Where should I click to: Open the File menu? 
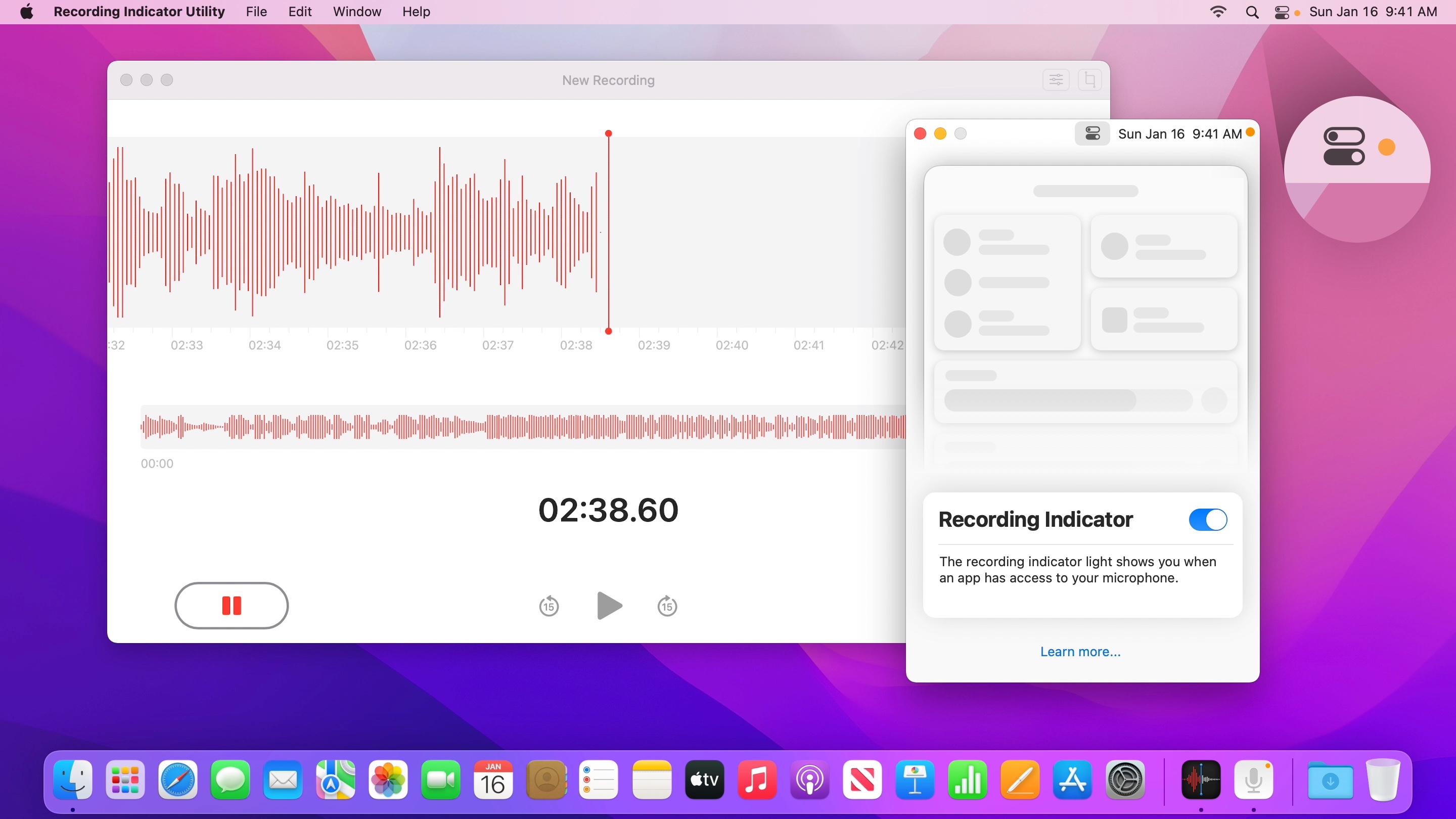256,12
